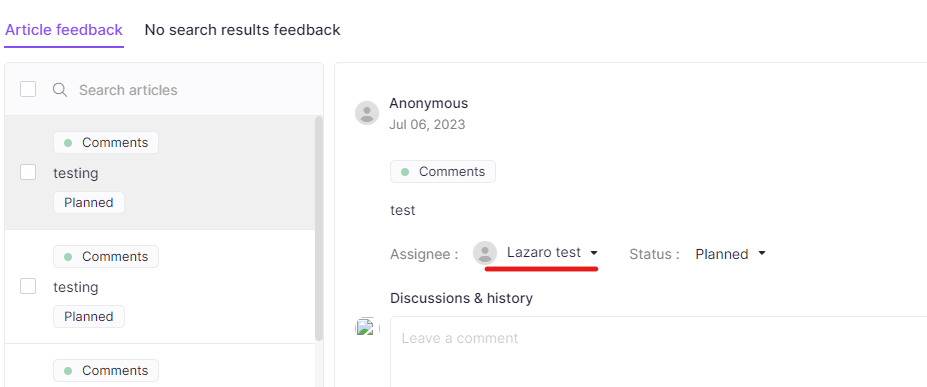
Task: Check the second testing feedback checkbox
Action: (x=28, y=286)
